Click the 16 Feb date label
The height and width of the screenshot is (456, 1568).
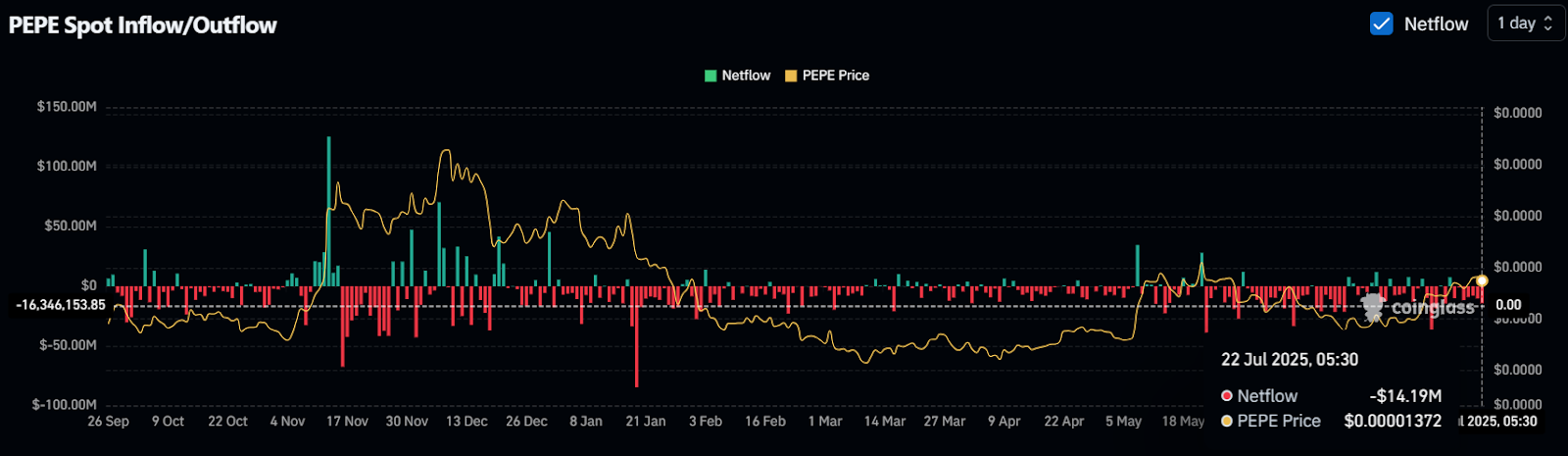[x=765, y=421]
